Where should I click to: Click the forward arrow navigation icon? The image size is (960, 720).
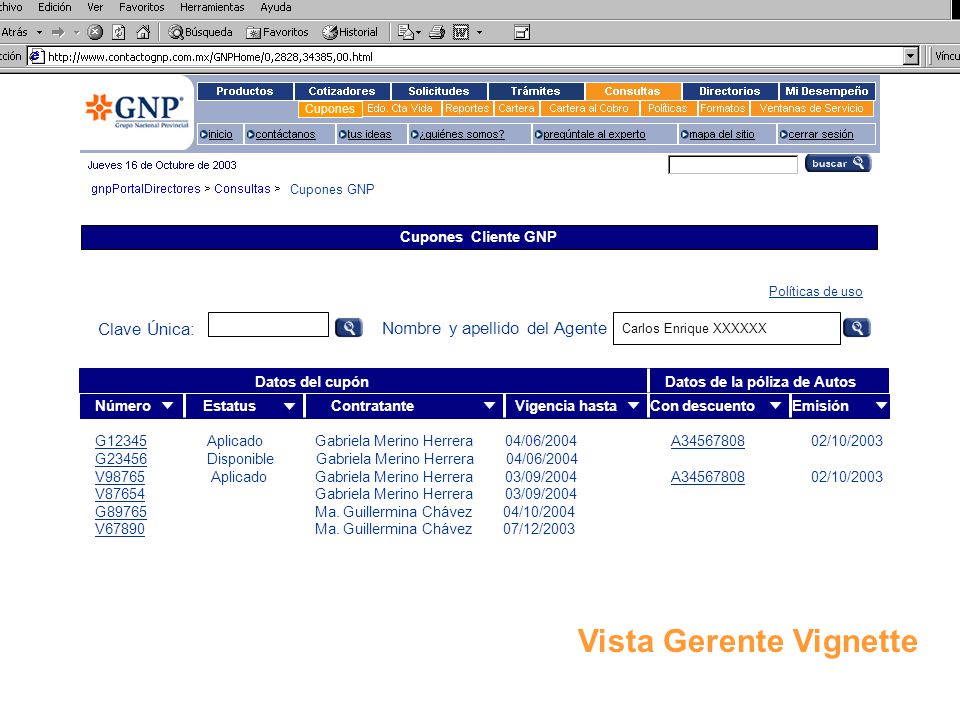[x=58, y=32]
